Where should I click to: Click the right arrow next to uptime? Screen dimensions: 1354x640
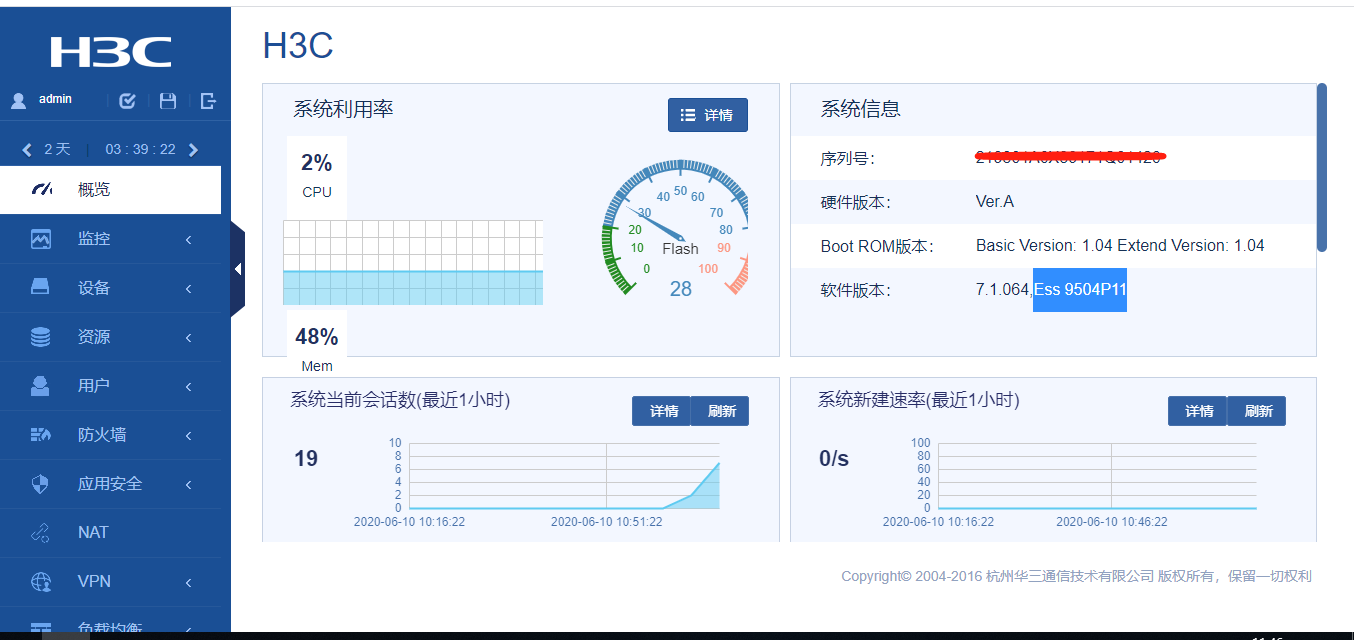pyautogui.click(x=193, y=150)
